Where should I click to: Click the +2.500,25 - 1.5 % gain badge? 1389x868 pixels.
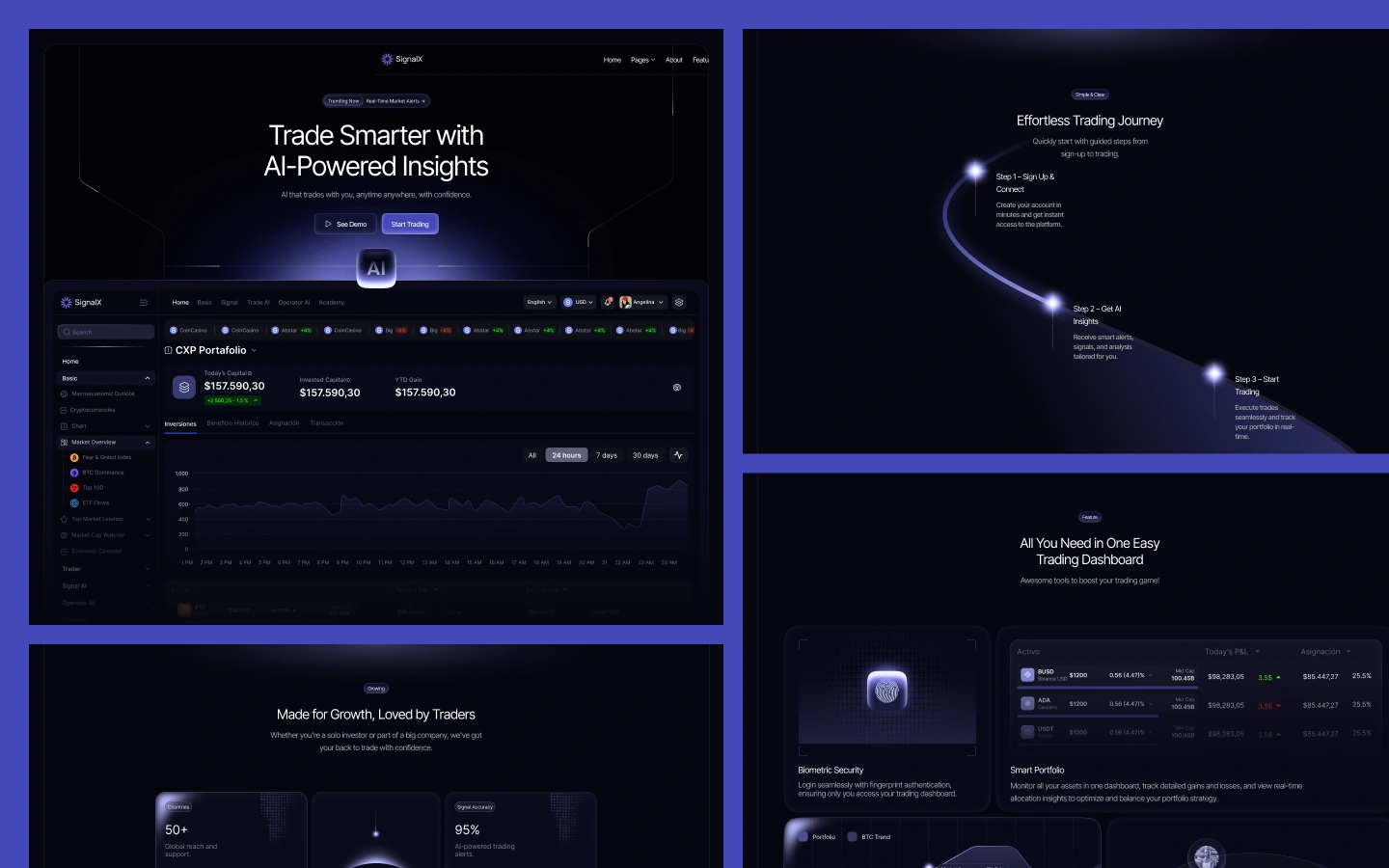tap(232, 400)
